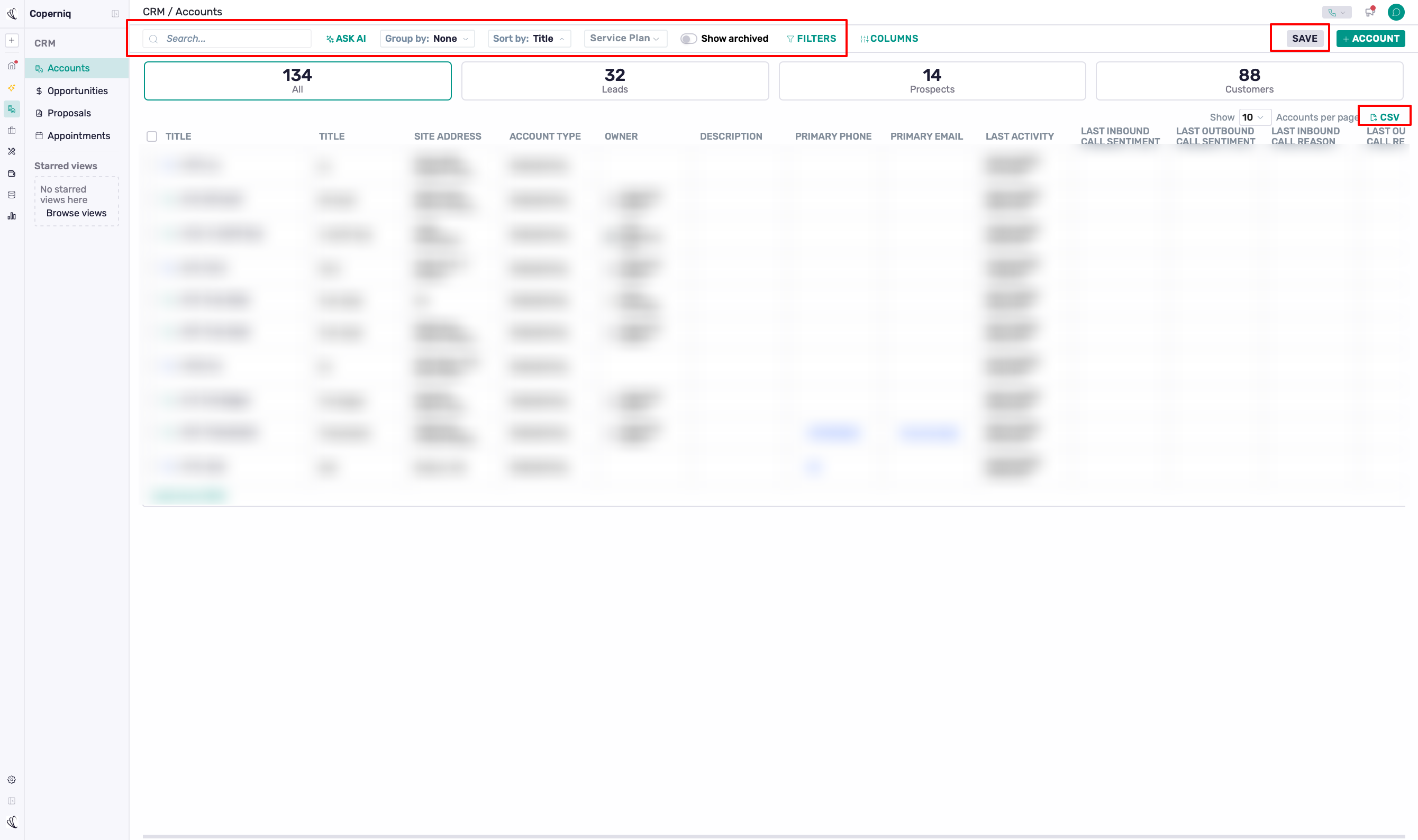Click the Coperniq logo at top left
This screenshot has height=840, width=1418.
click(12, 14)
